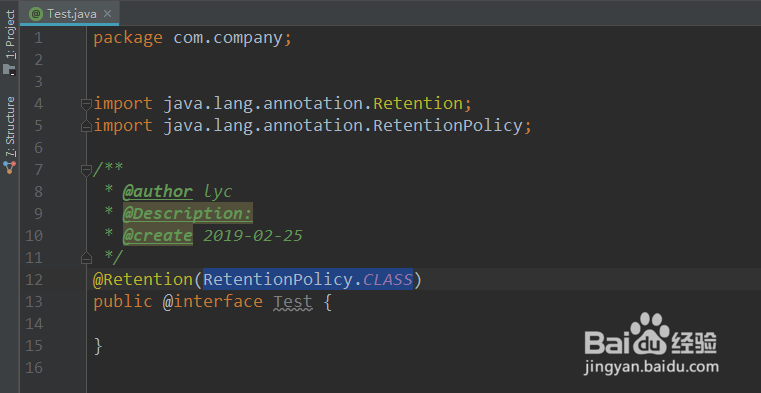
Task: Click the package keyword on line 1
Action: coord(128,38)
